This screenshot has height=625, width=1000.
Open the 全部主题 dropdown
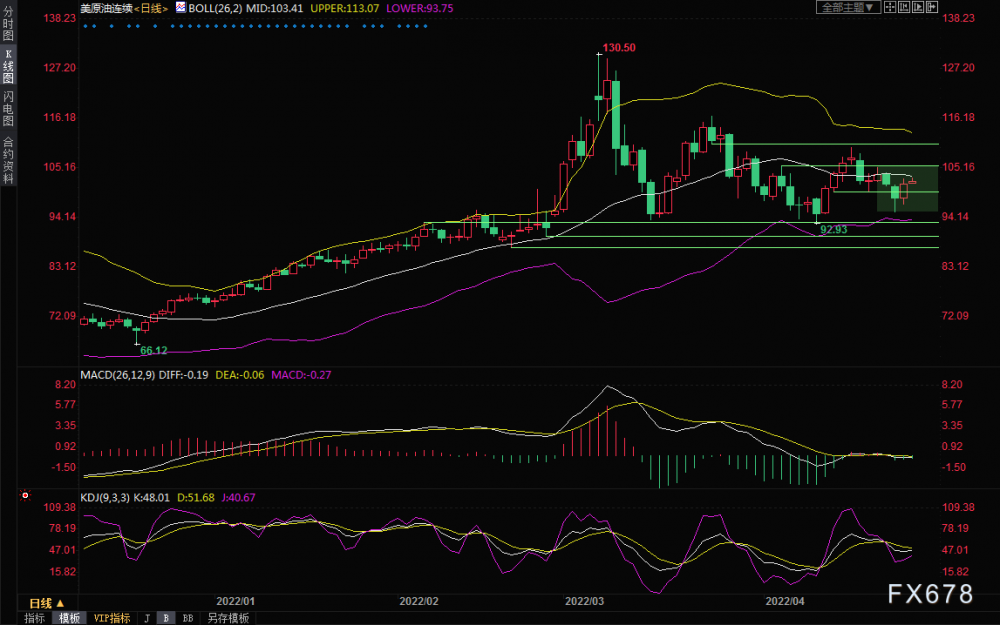(x=848, y=7)
